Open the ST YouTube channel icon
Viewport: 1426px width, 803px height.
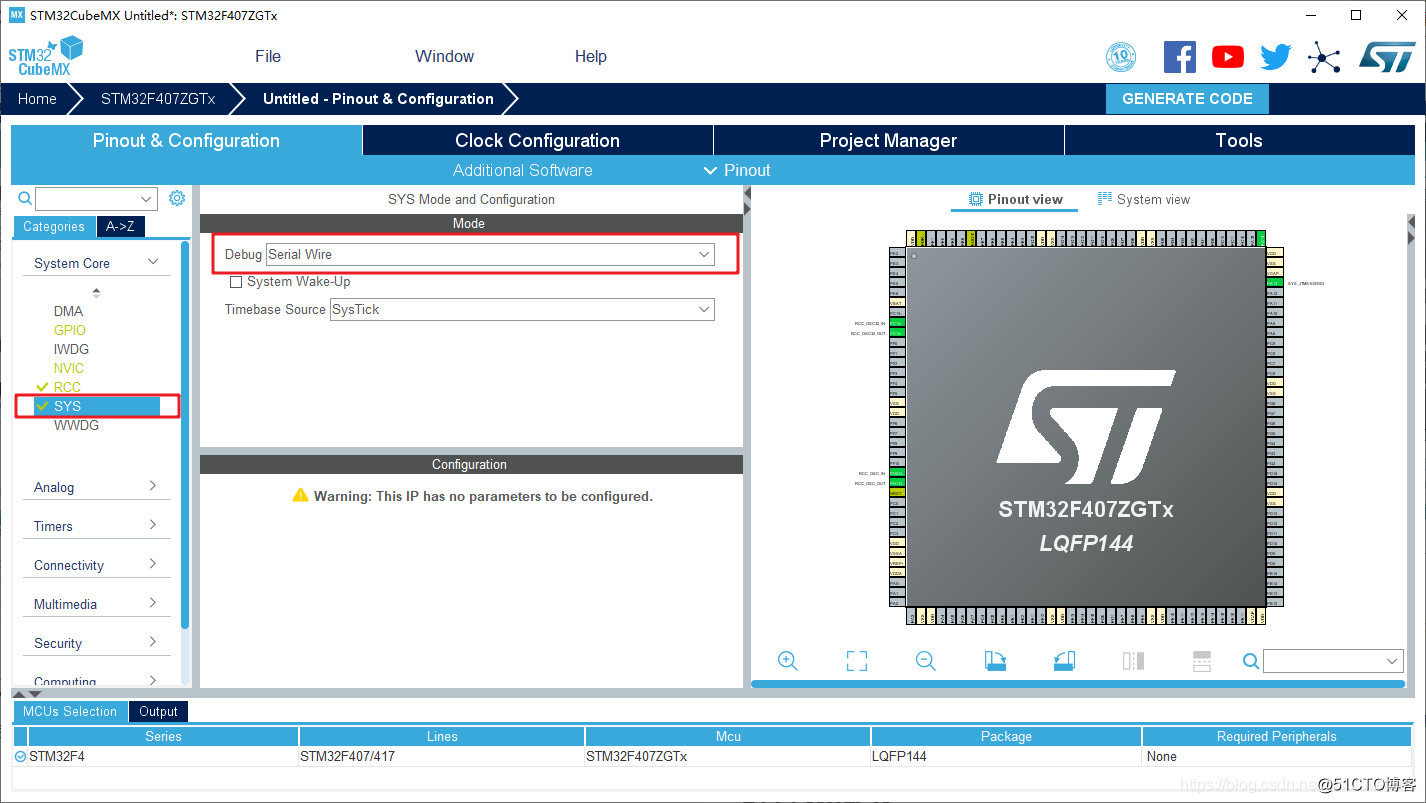click(1227, 57)
